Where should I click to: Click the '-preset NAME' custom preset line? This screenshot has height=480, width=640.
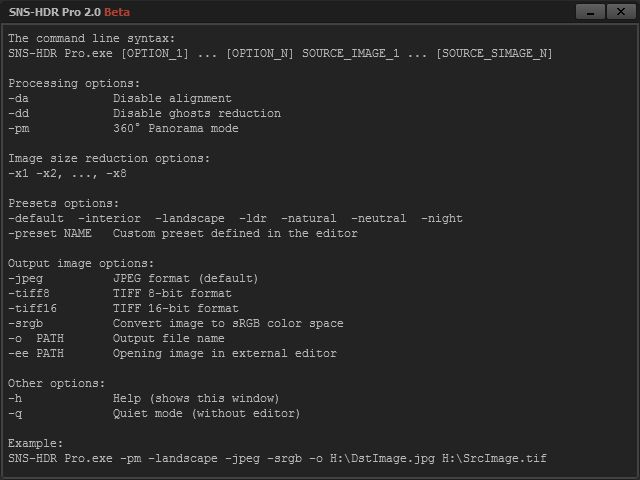pos(183,233)
